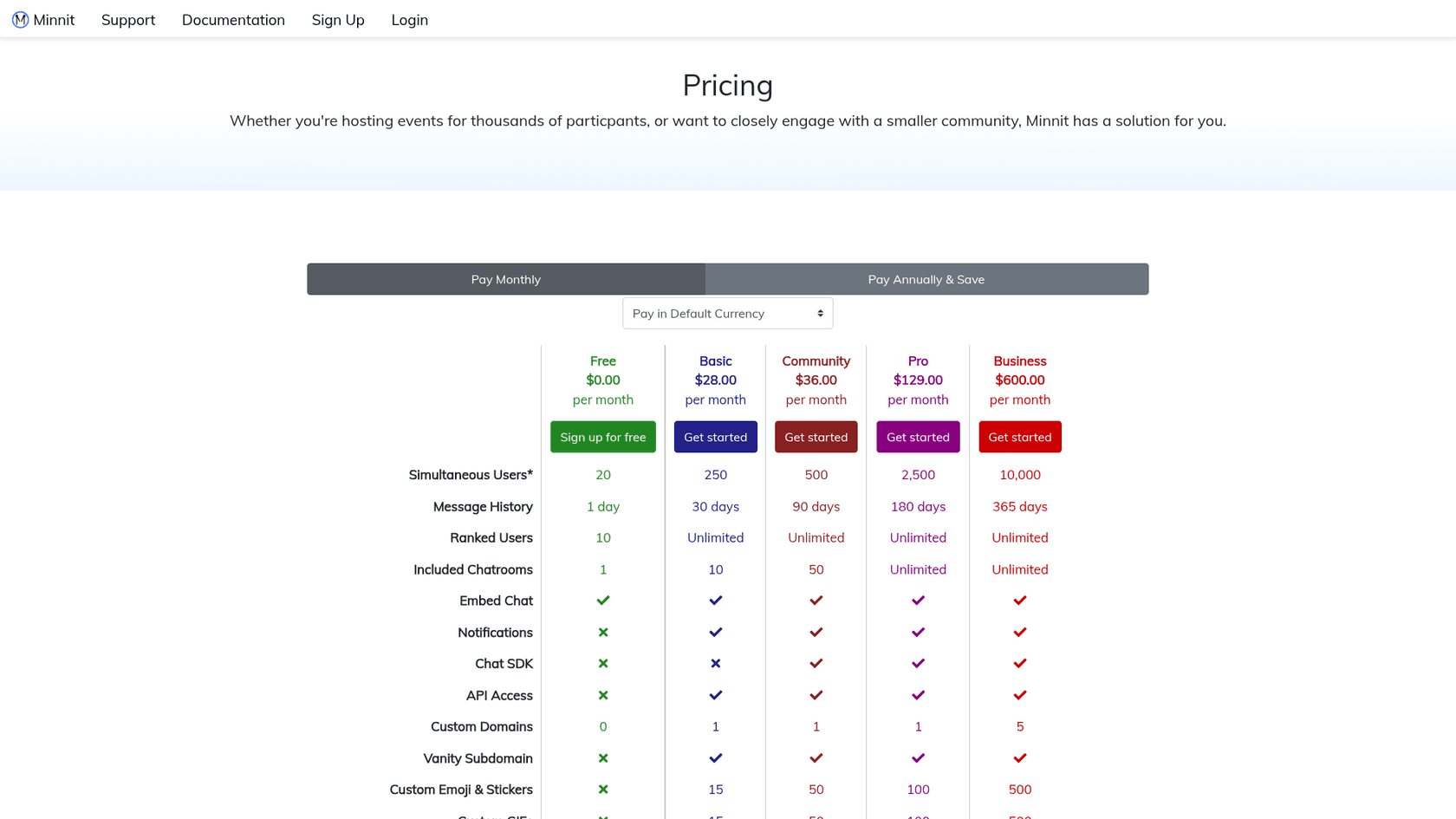Get started with the Business plan
Screen dimensions: 1456x819
click(x=1020, y=437)
